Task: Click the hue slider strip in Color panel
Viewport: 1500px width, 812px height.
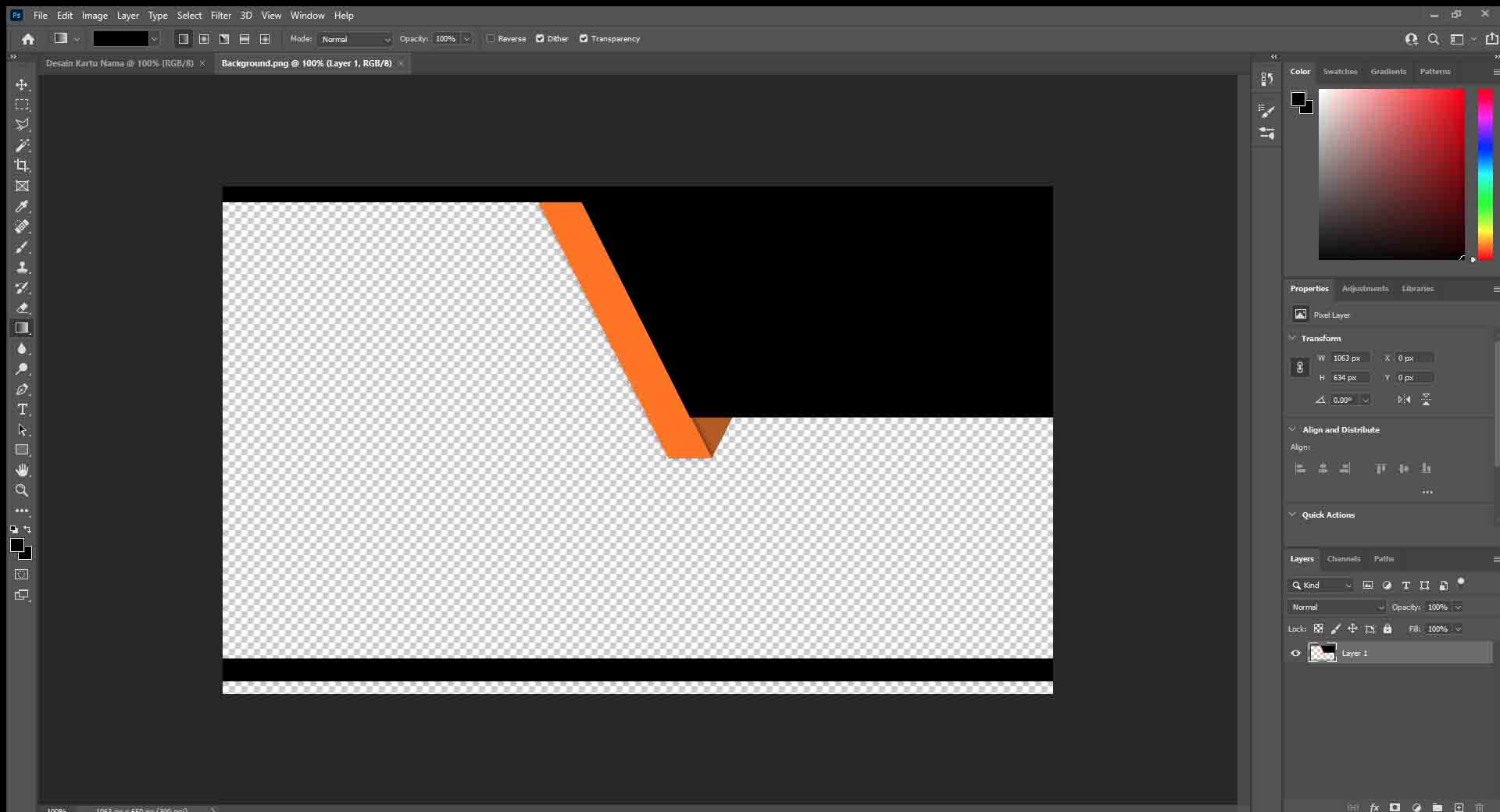Action: coord(1485,174)
